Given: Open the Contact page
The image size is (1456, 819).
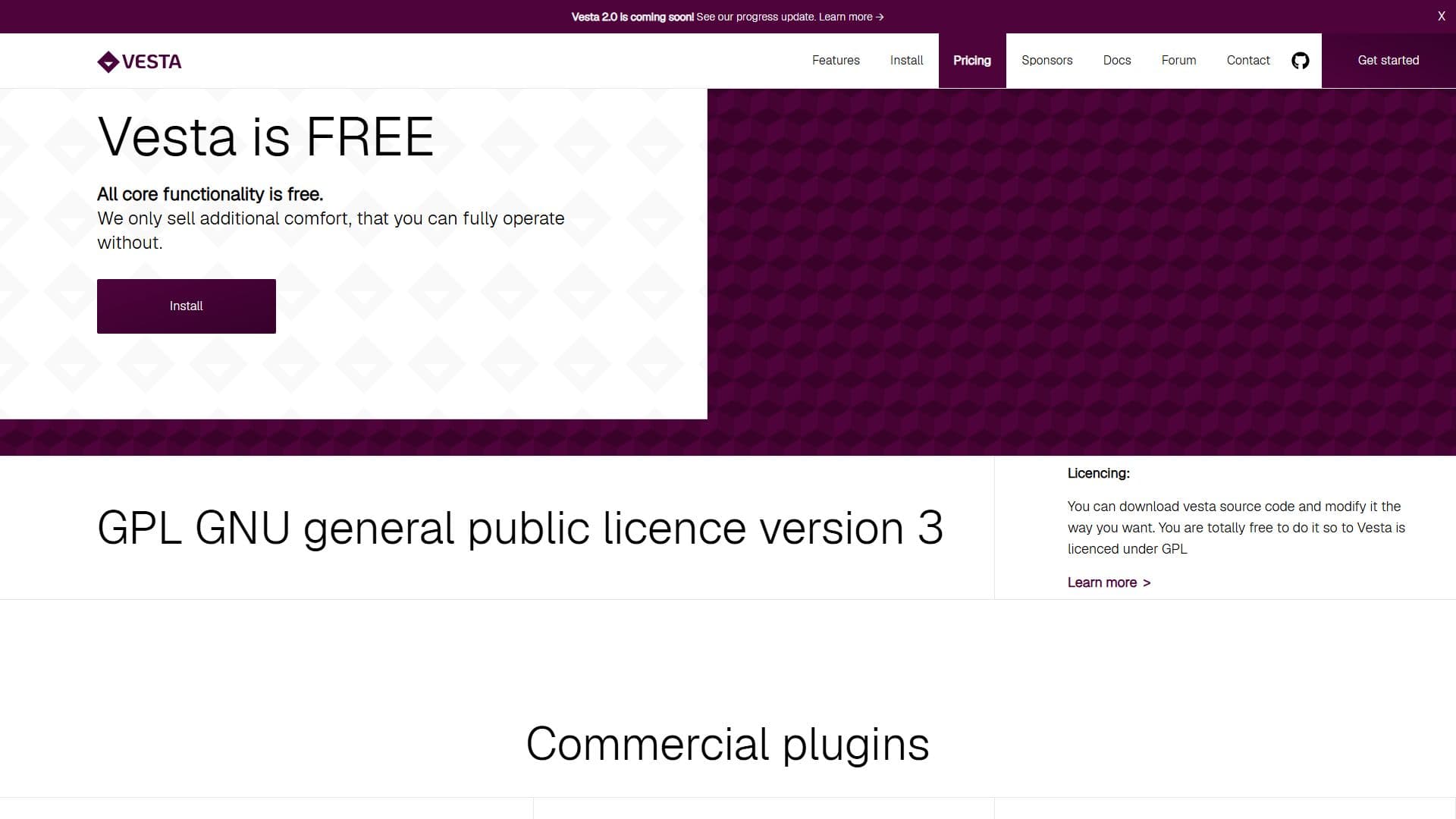Looking at the screenshot, I should pos(1248,61).
